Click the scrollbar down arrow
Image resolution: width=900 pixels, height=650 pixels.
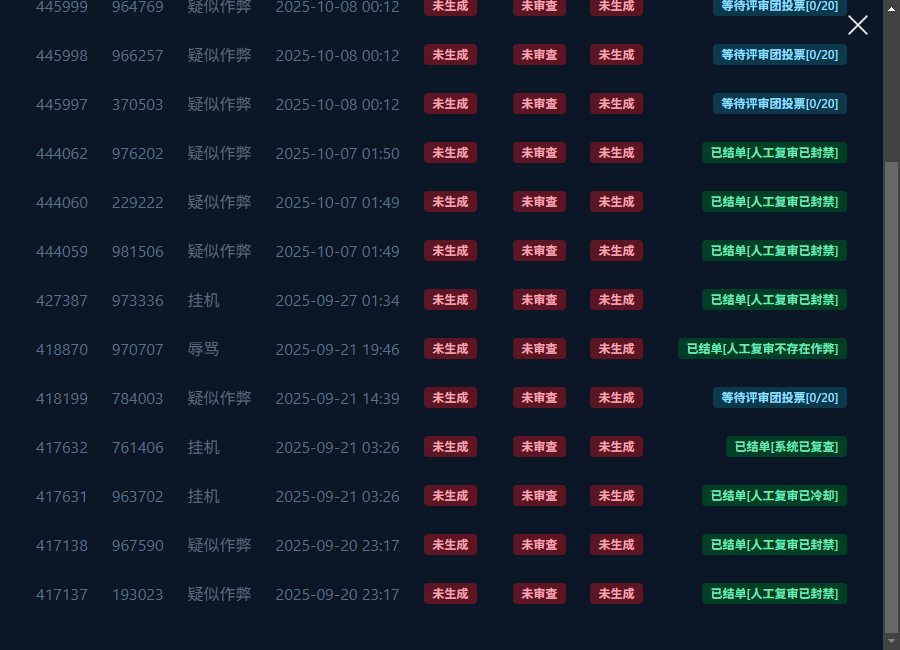click(891, 641)
